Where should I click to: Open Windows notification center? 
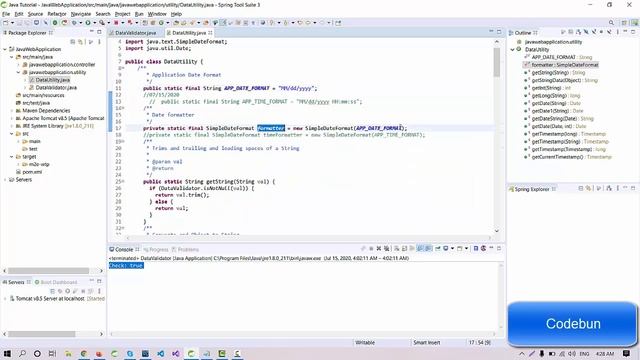[x=626, y=353]
